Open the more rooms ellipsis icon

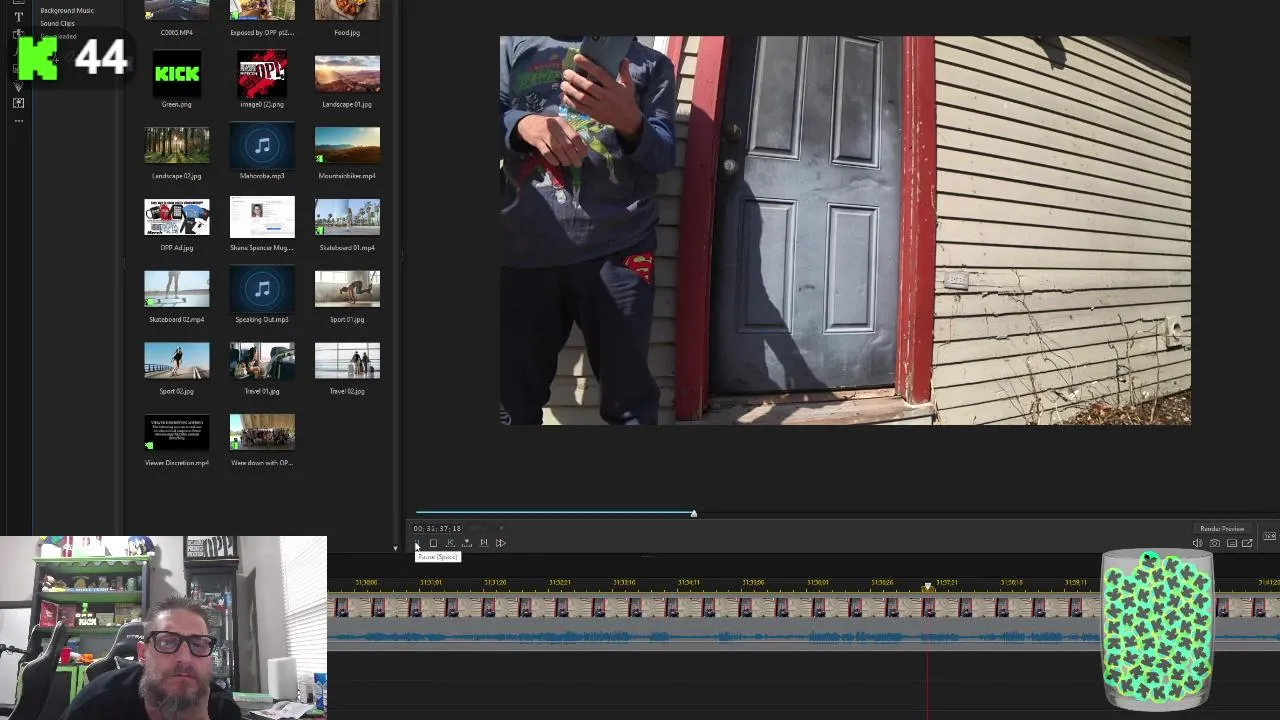tap(18, 120)
